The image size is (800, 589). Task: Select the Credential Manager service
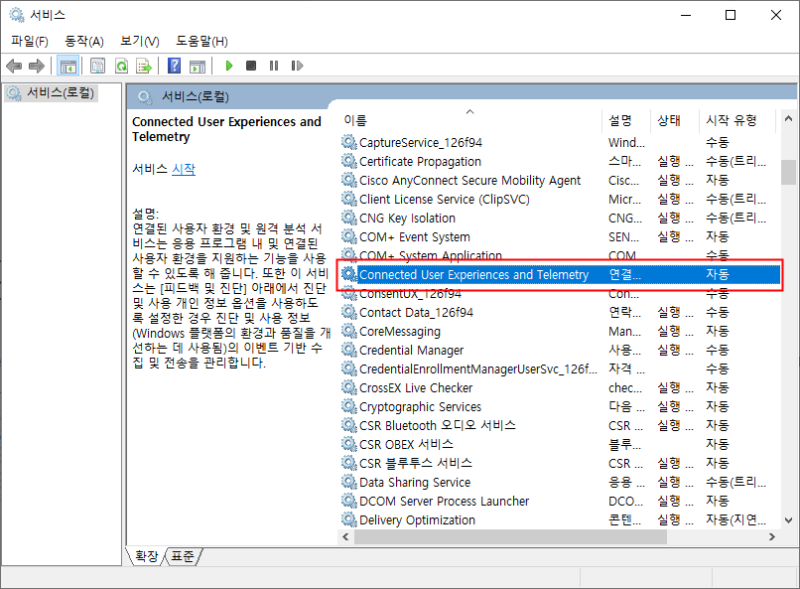pyautogui.click(x=411, y=350)
